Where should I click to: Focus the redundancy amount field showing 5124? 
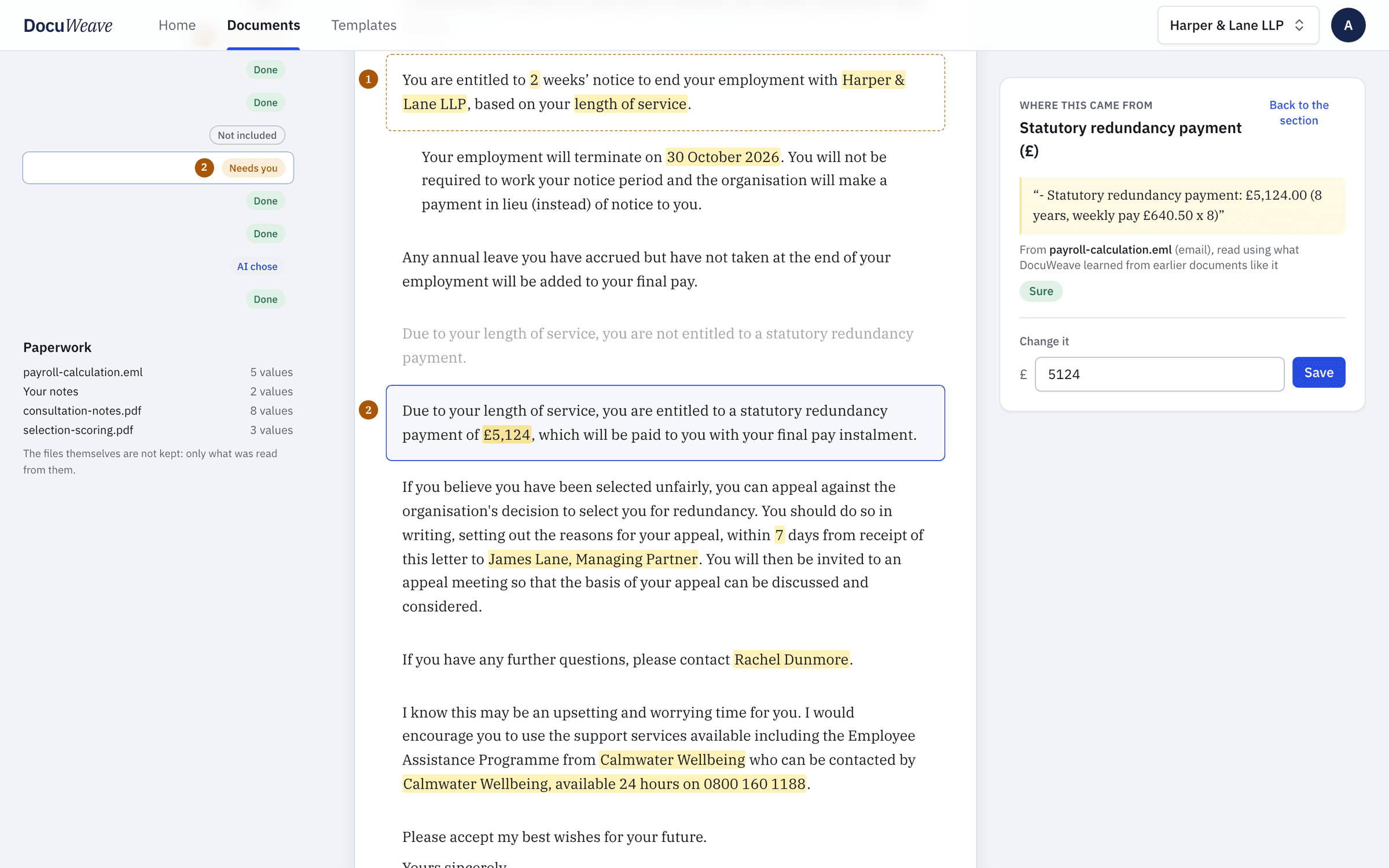(x=1159, y=374)
